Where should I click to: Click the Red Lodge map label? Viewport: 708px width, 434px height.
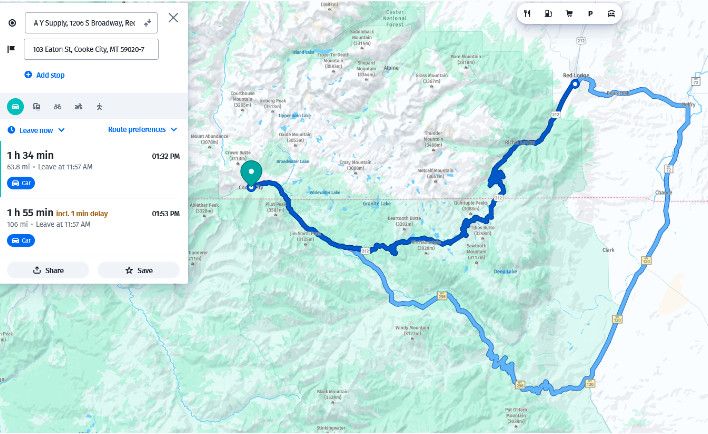pyautogui.click(x=576, y=75)
